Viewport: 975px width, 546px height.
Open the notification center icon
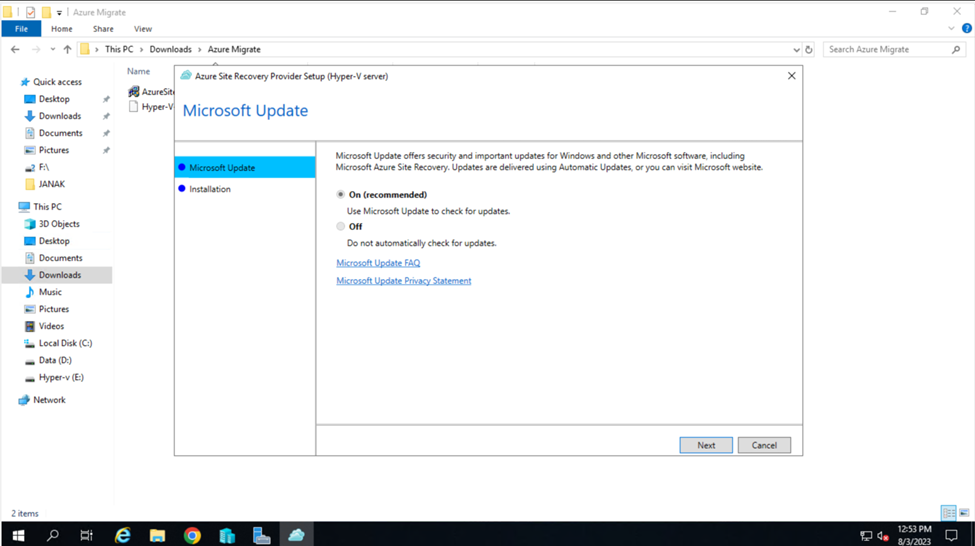(x=951, y=535)
